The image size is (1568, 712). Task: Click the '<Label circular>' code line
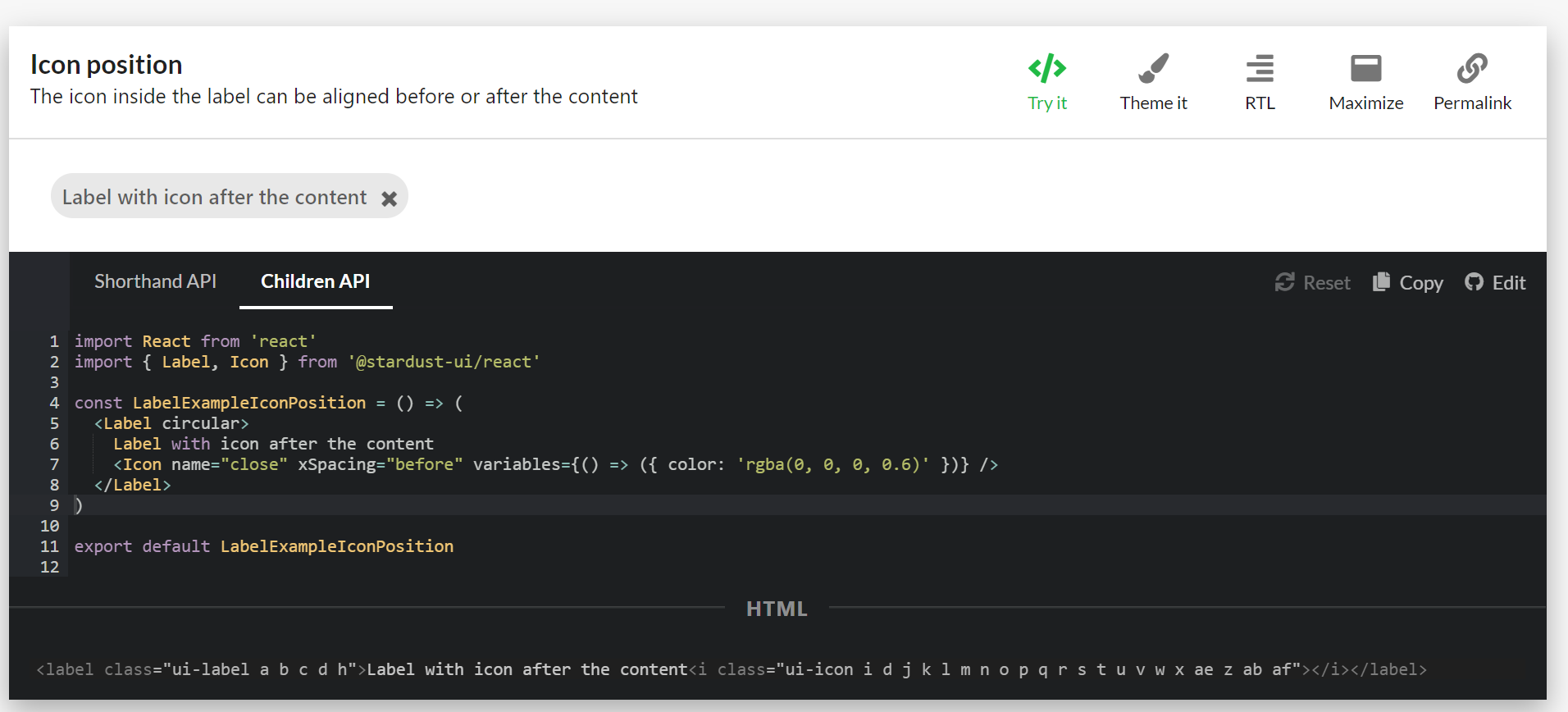171,423
